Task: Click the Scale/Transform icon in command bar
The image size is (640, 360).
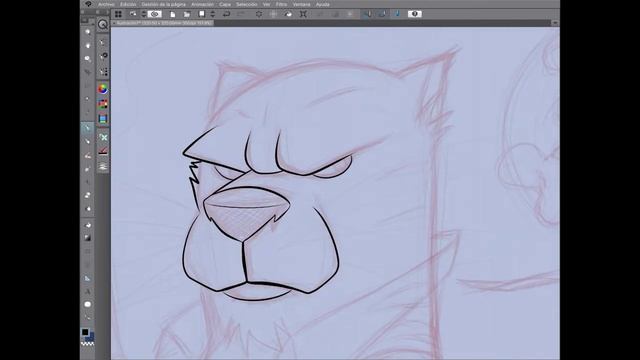Action: tap(303, 14)
